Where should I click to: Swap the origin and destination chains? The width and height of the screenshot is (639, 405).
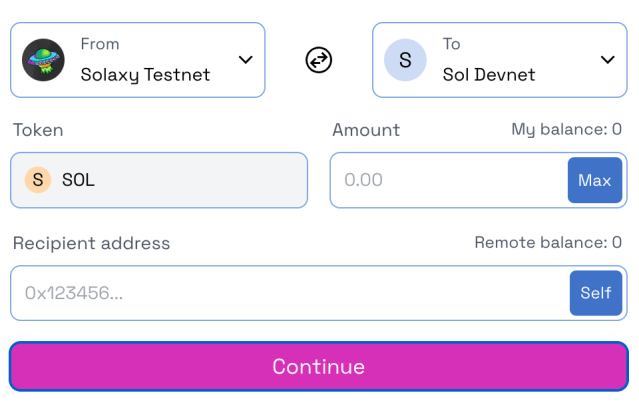(318, 60)
